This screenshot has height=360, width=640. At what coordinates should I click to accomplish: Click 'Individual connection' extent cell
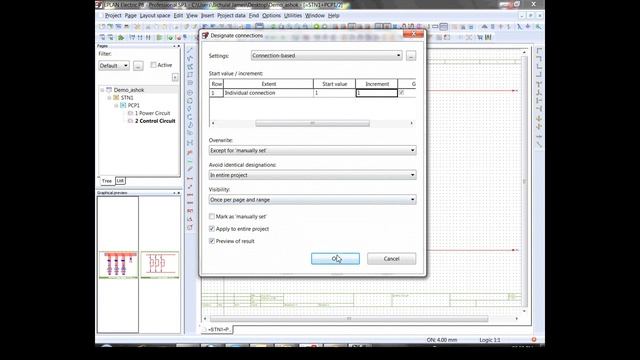click(x=268, y=93)
